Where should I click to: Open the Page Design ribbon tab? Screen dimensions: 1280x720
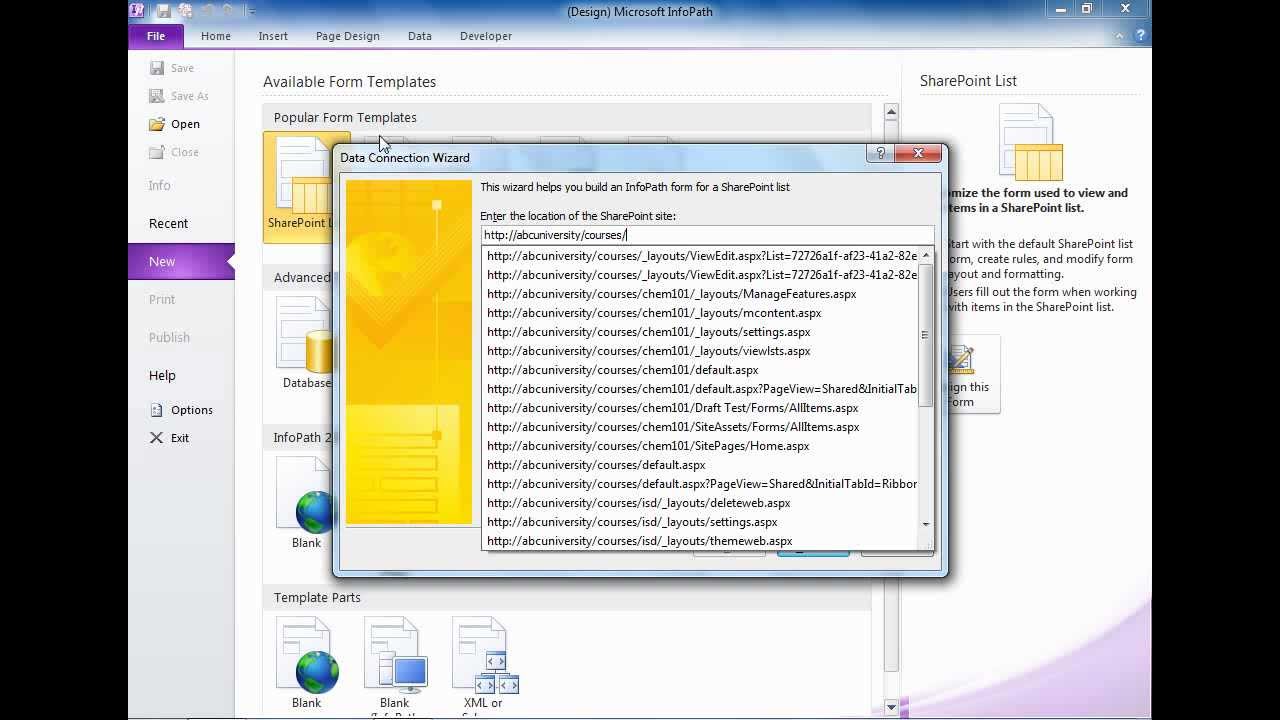pyautogui.click(x=348, y=36)
